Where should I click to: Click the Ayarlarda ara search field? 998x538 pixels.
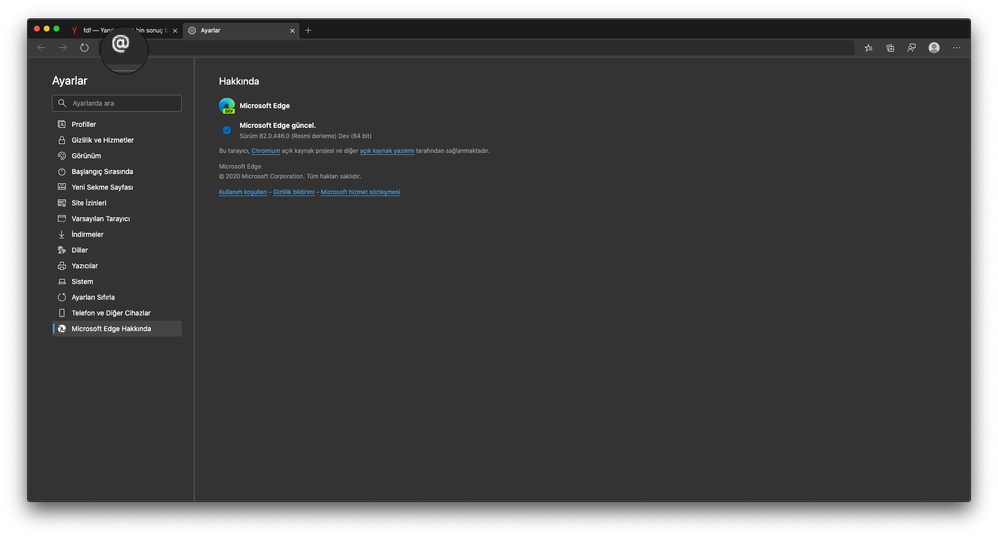[x=116, y=103]
